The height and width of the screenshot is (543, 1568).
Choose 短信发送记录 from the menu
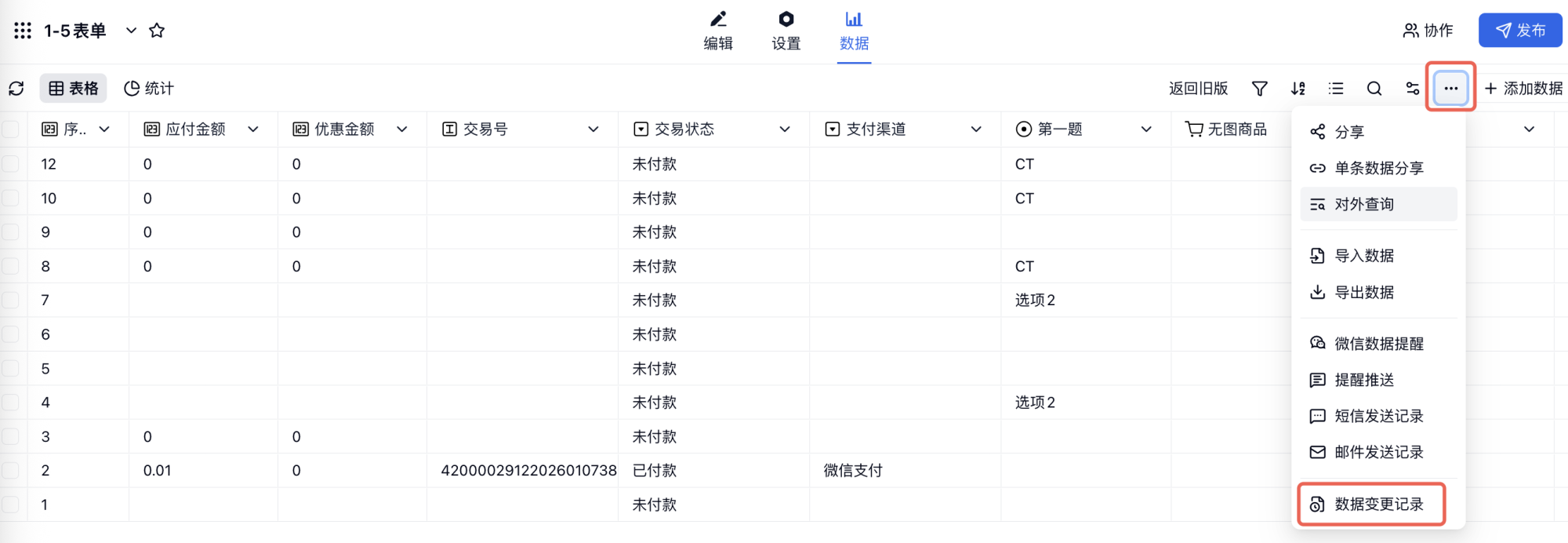click(x=1378, y=416)
